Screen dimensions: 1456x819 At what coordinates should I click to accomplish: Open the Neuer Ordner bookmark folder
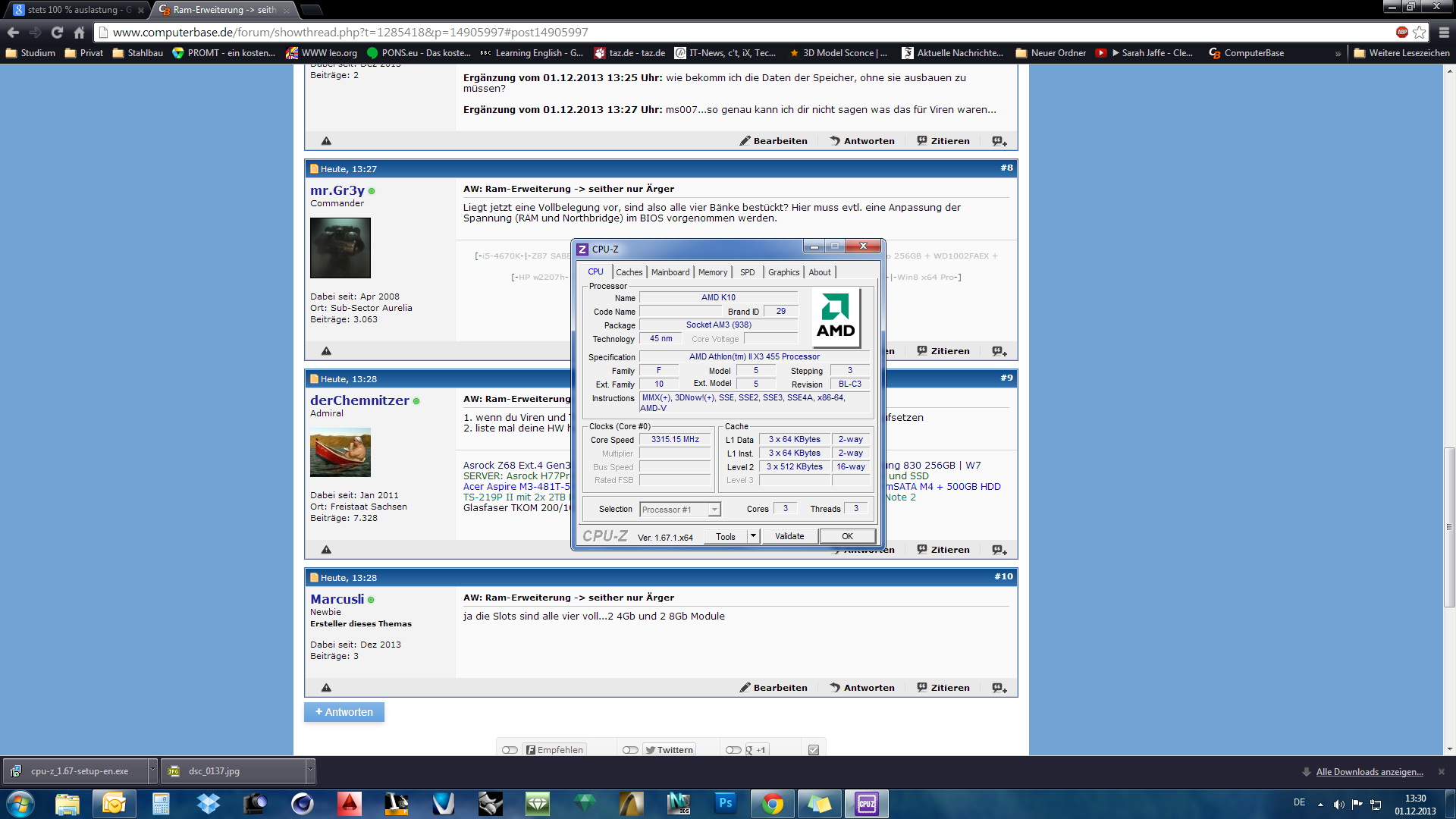coord(1051,53)
